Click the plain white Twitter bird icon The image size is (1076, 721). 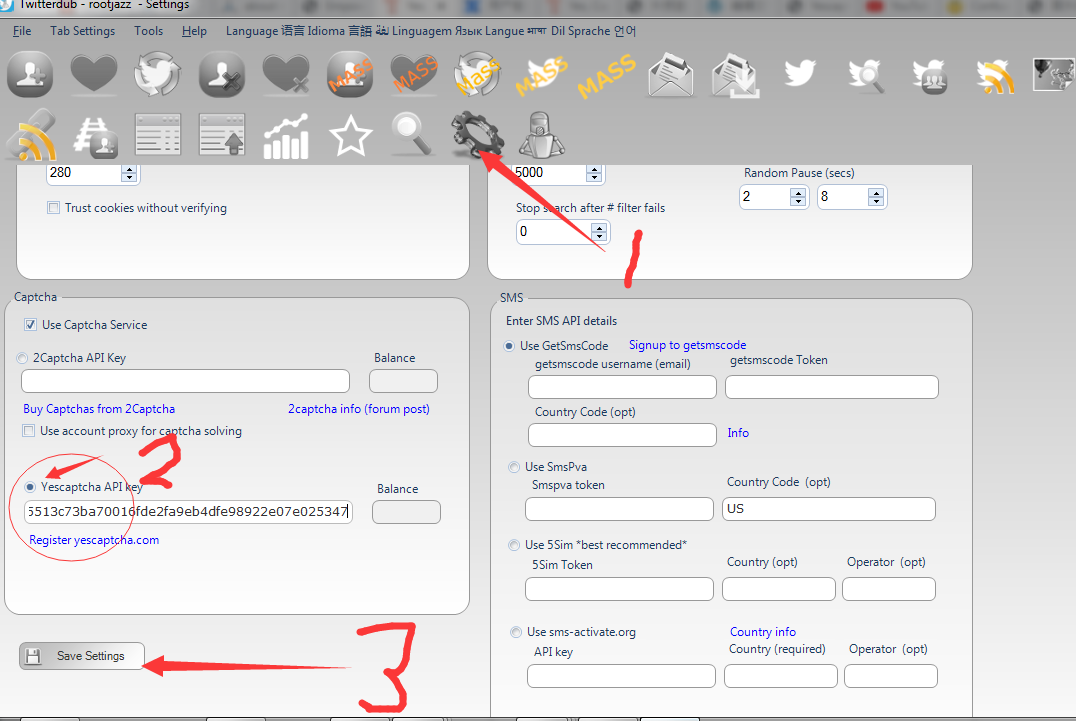coord(799,73)
